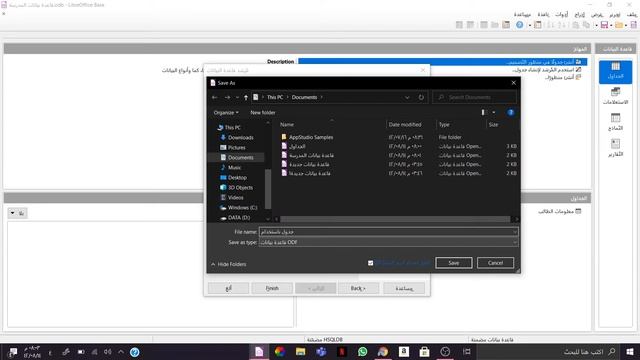Open the مساعدة (Help) menu in menu bar
This screenshot has width=640, height=360.
(522, 14)
